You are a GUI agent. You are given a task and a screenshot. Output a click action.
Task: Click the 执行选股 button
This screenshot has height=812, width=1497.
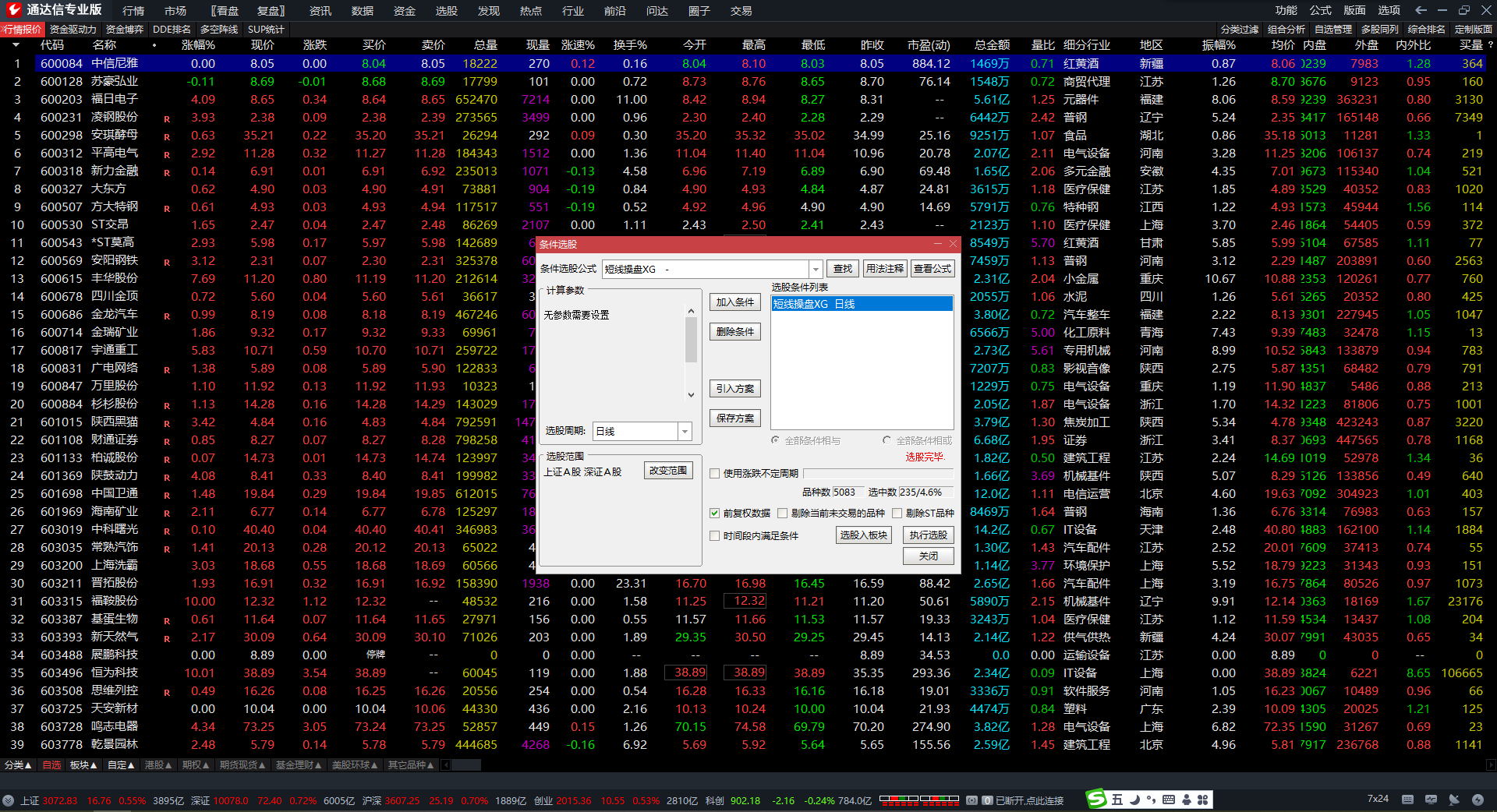point(928,535)
